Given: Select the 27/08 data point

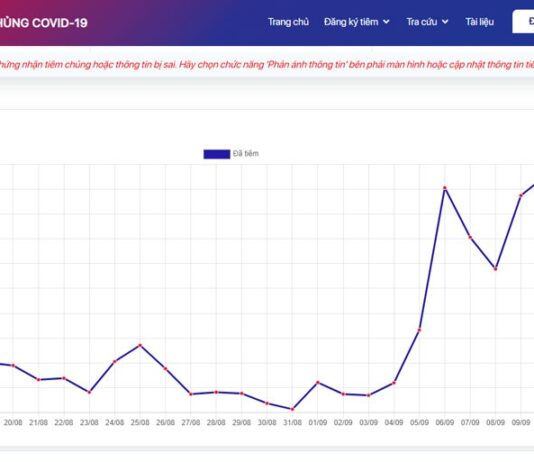Looking at the screenshot, I should click(191, 394).
